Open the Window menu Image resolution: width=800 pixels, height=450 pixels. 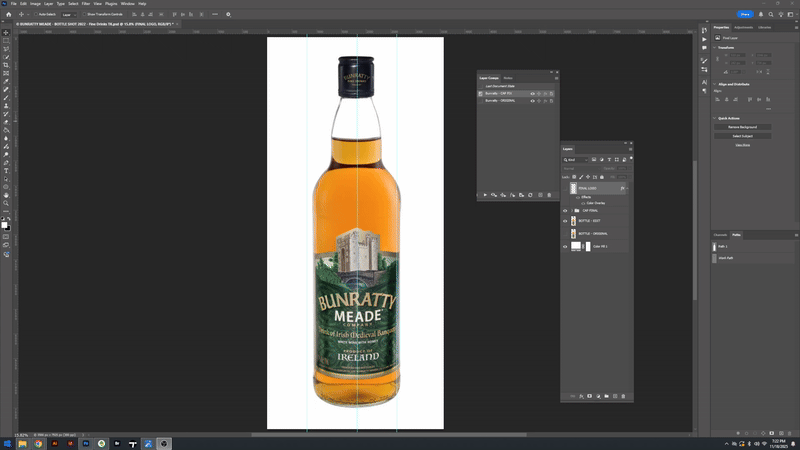128,4
